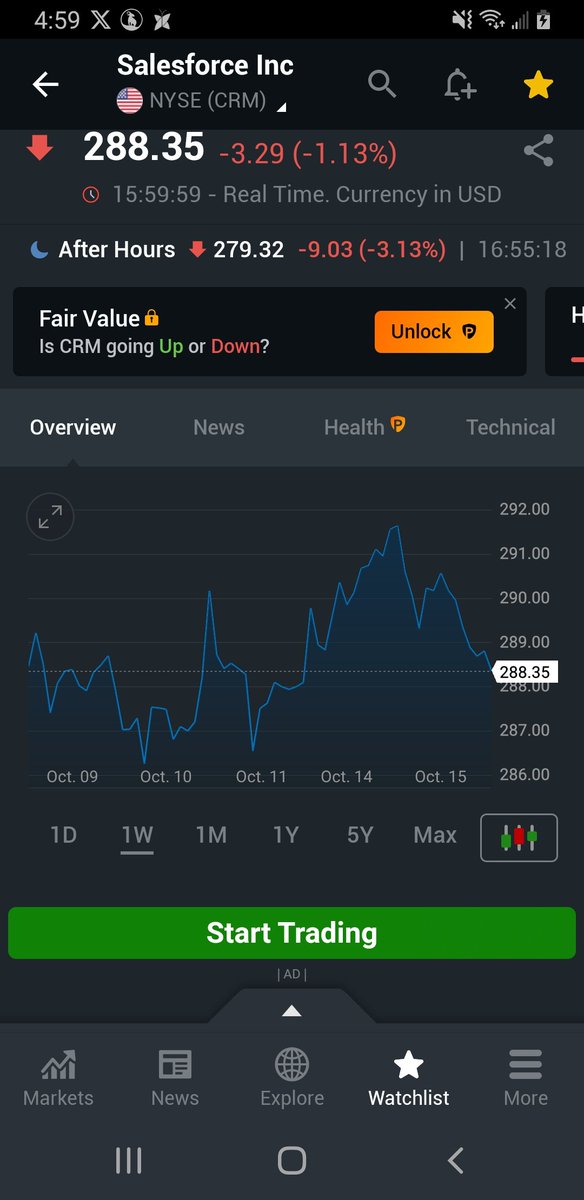Tap the 288.35 current price label on chart

525,672
